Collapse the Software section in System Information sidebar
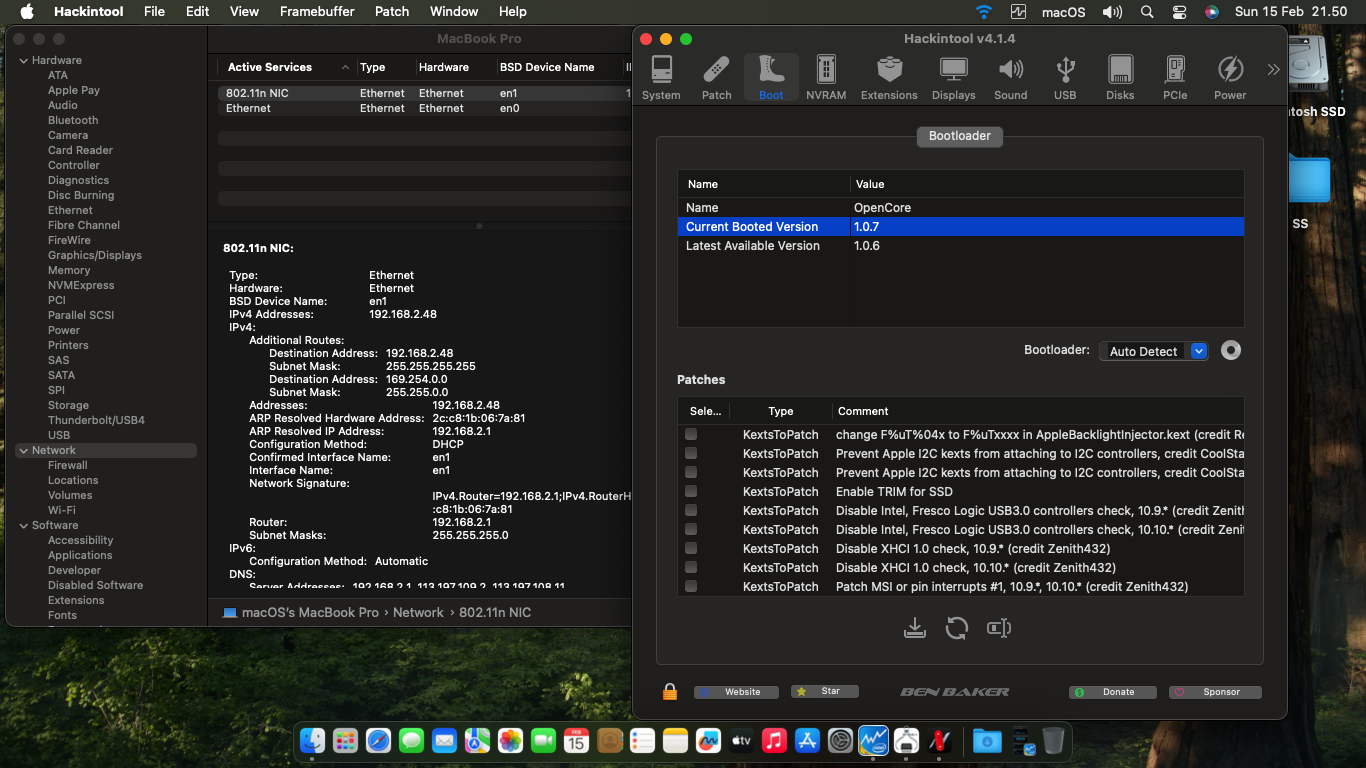 coord(24,526)
